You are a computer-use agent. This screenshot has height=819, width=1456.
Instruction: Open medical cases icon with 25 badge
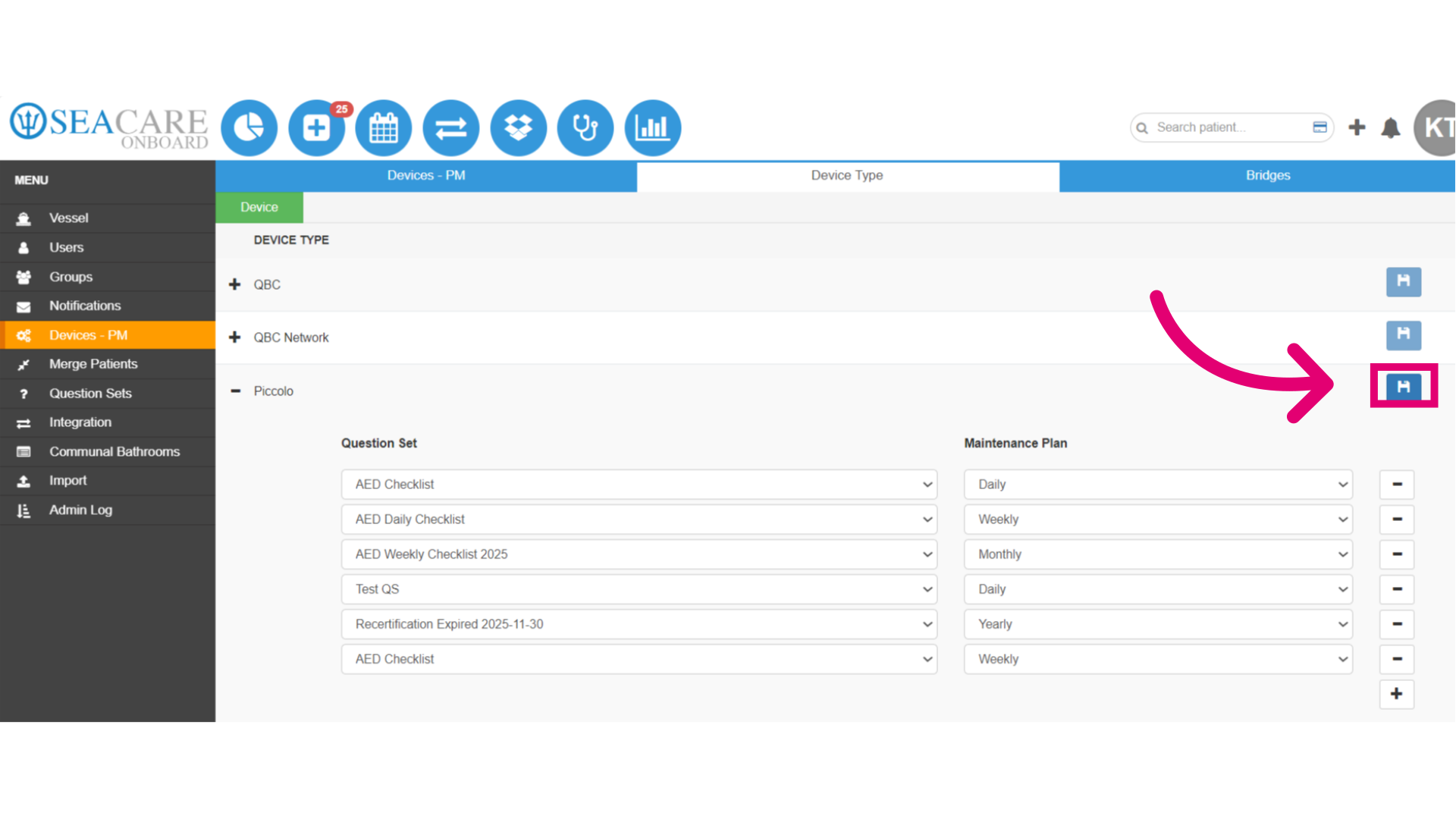tap(317, 127)
